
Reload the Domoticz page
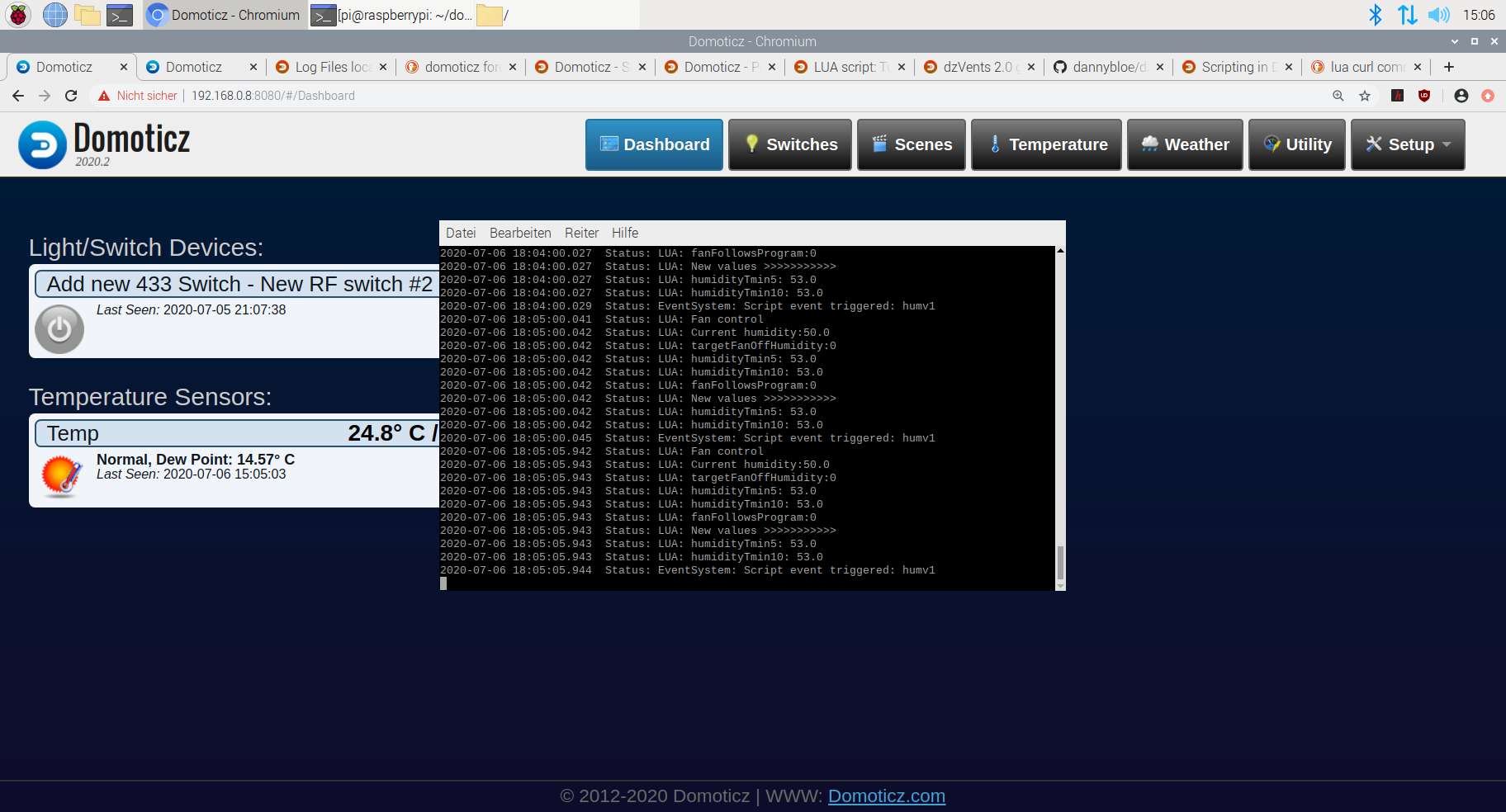point(71,96)
